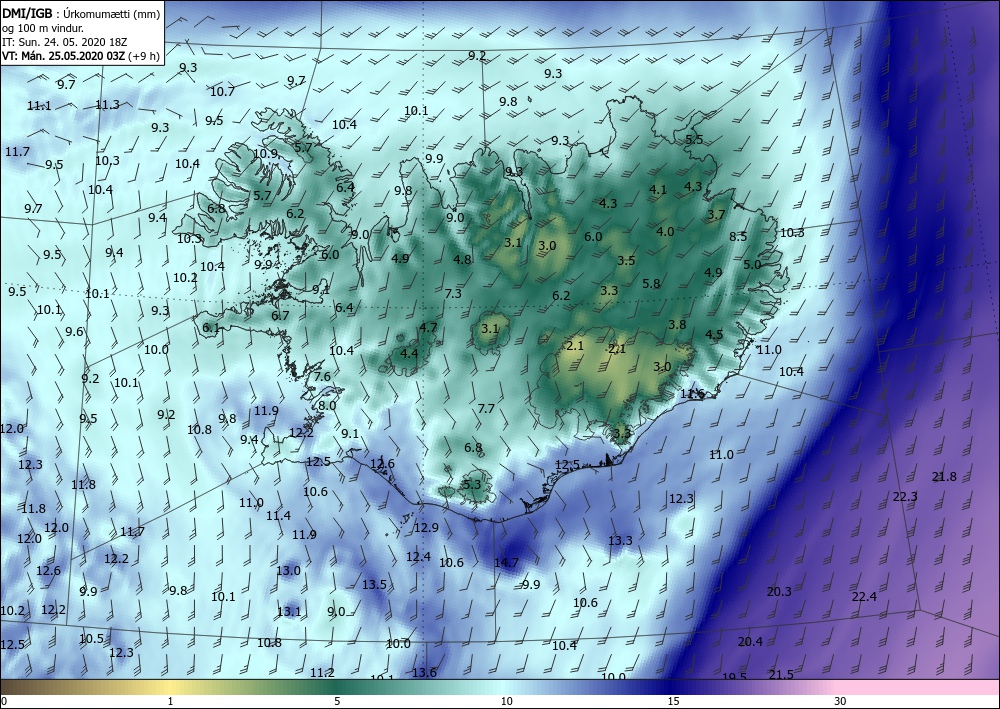Click the '22.3' value in the purple area
The width and height of the screenshot is (1000, 709).
[905, 497]
